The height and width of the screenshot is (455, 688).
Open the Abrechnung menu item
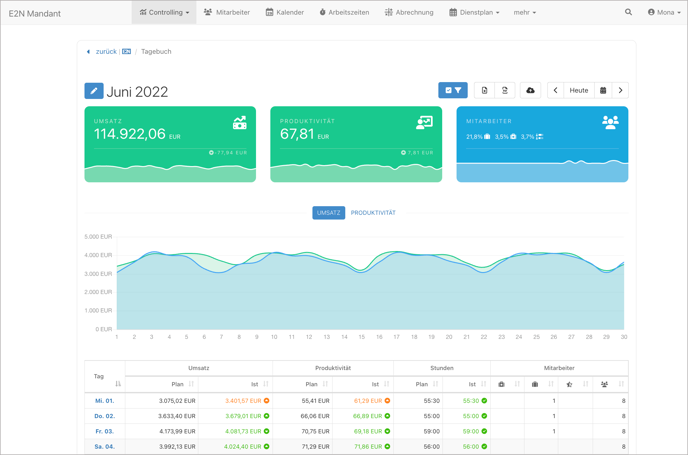(x=409, y=12)
